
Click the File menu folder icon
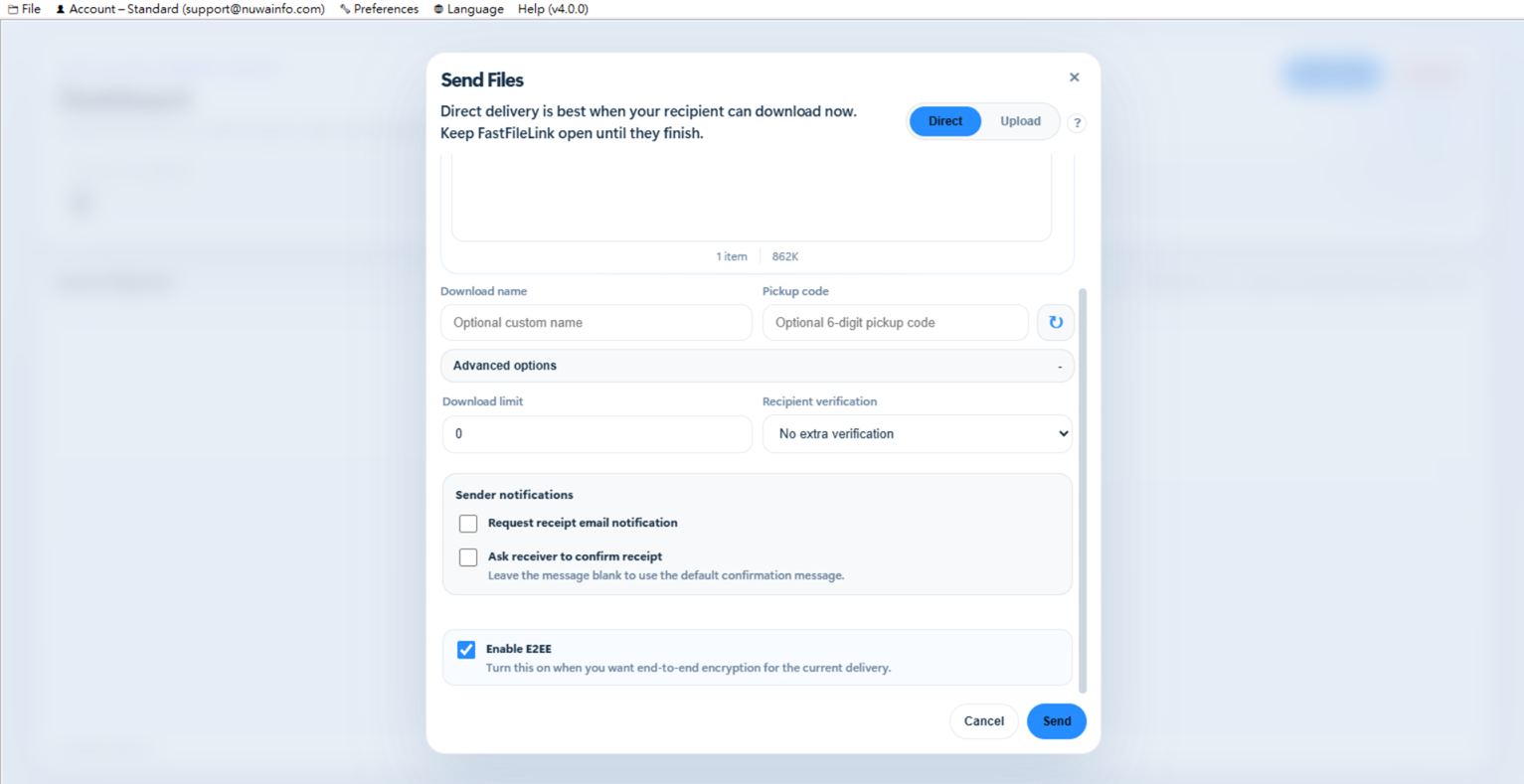13,9
